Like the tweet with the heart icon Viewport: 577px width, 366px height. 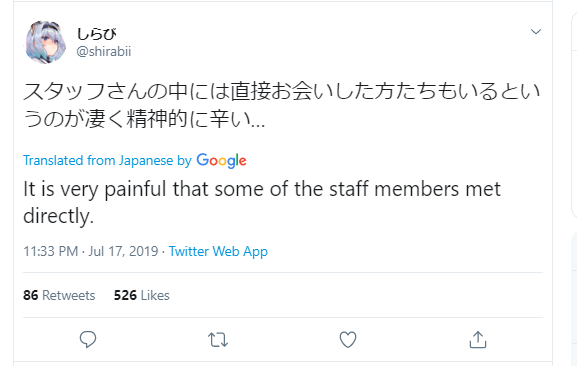348,339
